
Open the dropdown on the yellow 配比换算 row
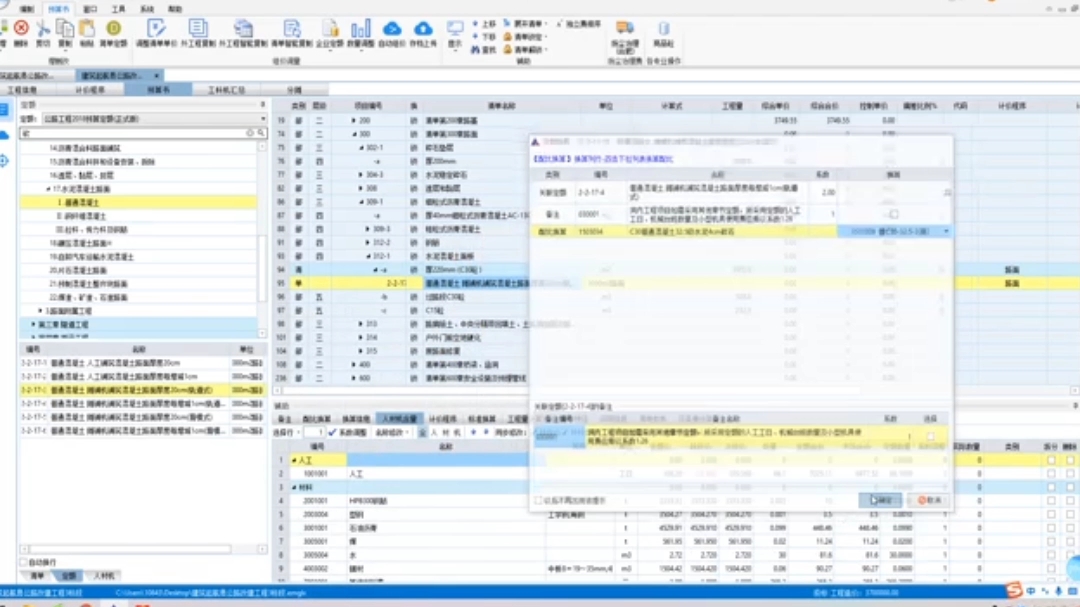946,233
